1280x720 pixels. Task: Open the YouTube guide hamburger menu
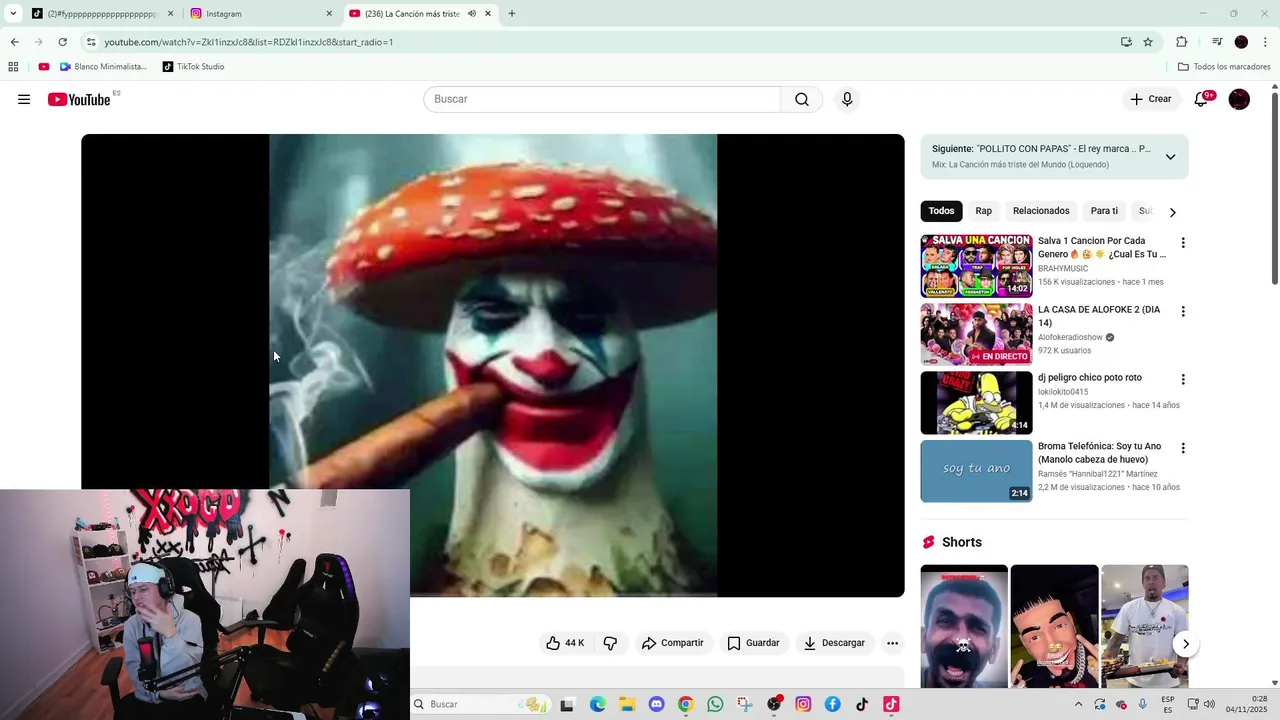click(24, 99)
